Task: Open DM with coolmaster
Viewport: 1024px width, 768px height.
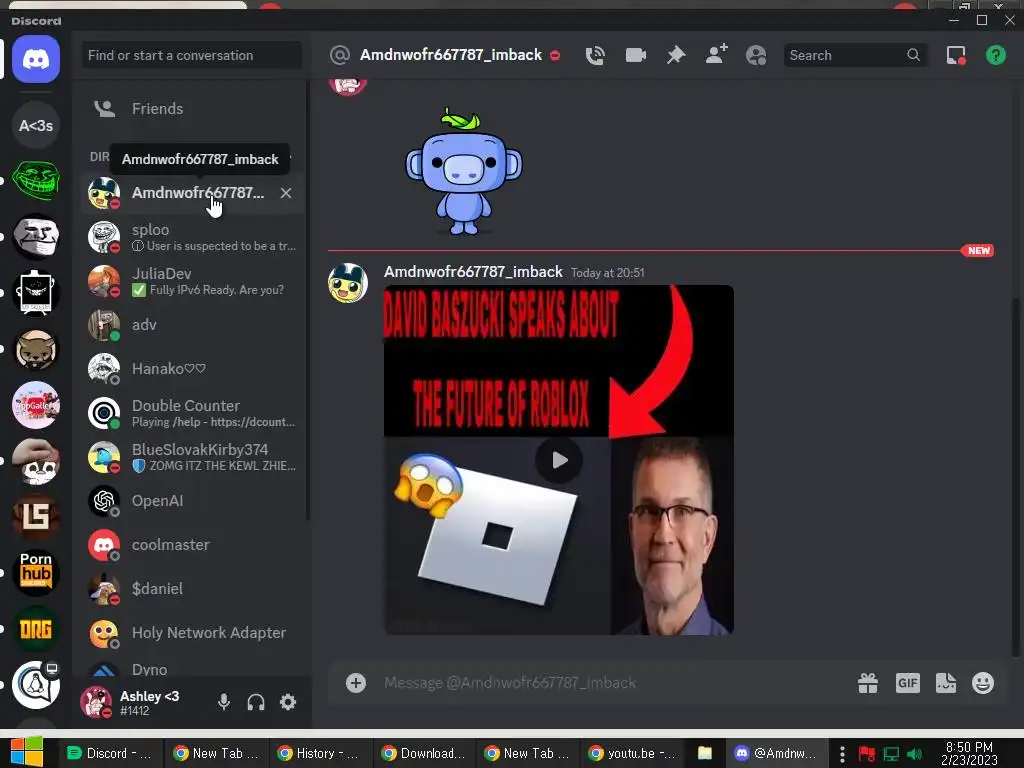Action: pos(193,545)
